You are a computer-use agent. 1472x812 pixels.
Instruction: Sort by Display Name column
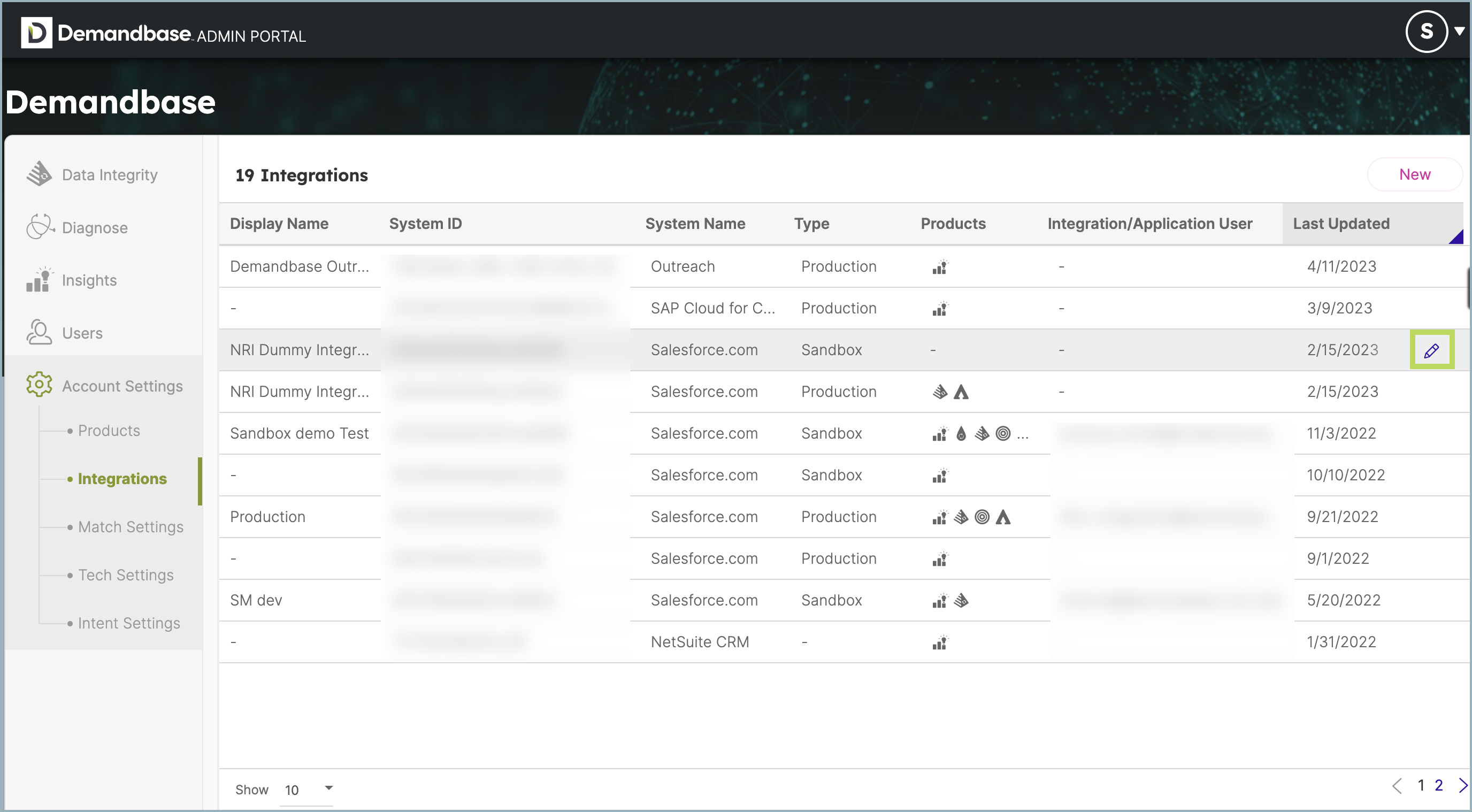point(279,224)
